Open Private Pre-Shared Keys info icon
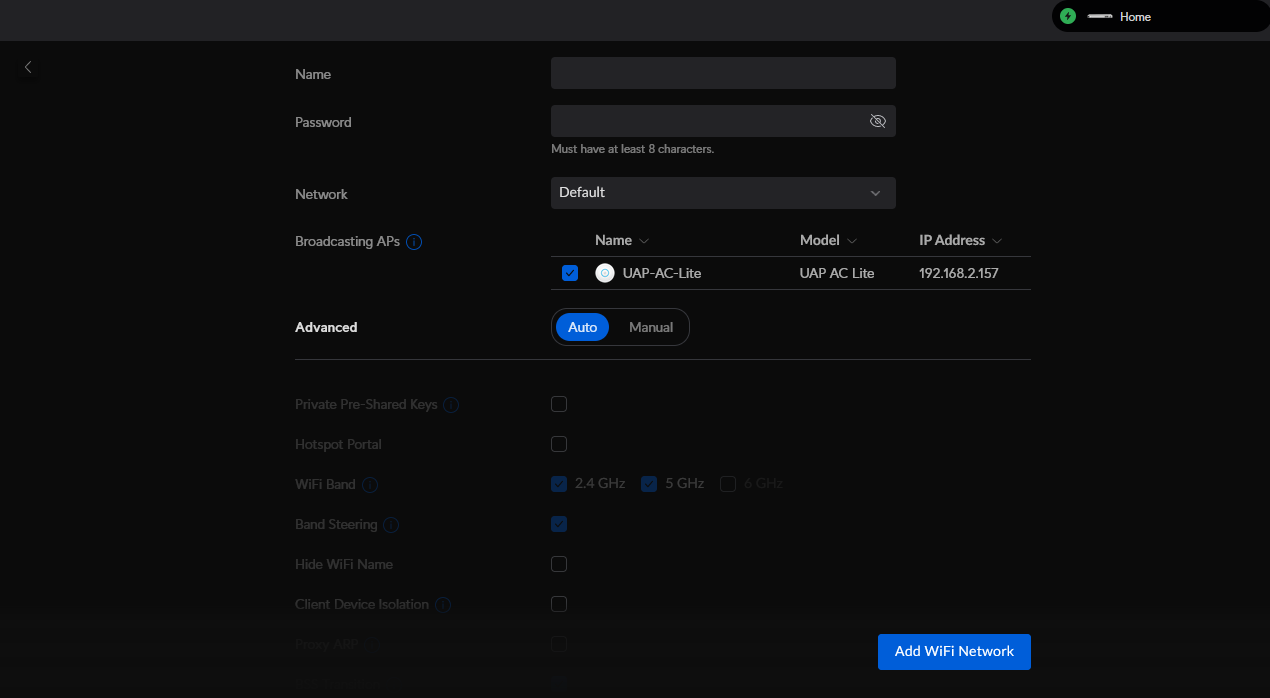This screenshot has height=698, width=1270. (x=451, y=405)
